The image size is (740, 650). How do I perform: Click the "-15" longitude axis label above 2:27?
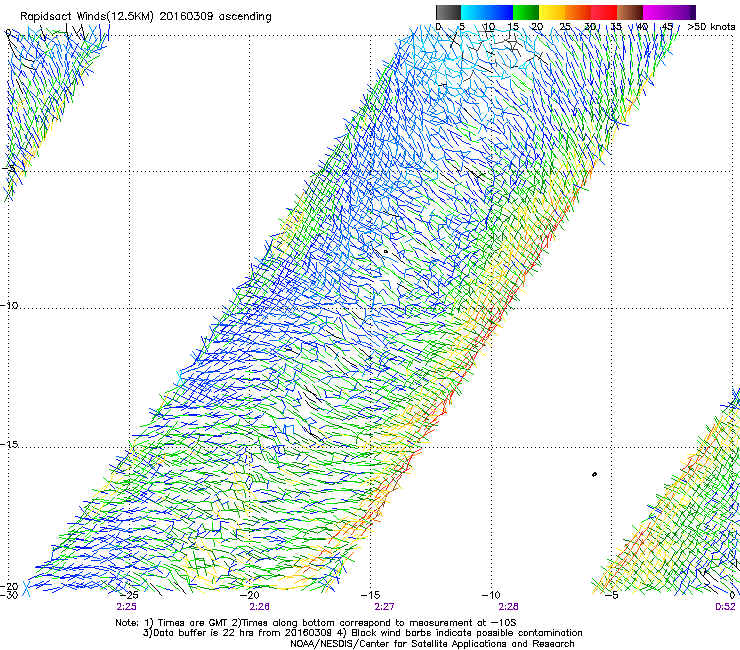[370, 595]
